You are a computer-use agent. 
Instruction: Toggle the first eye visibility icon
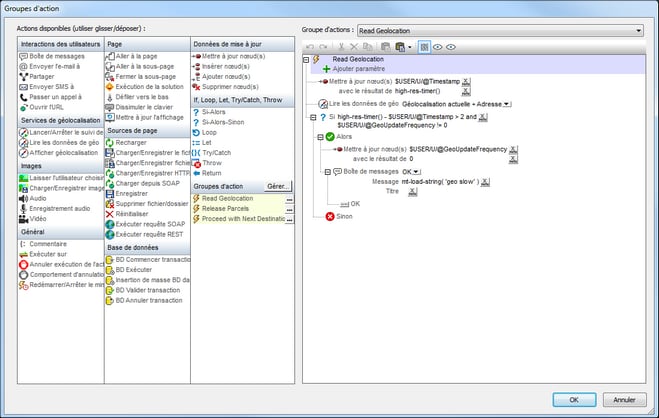pos(440,47)
